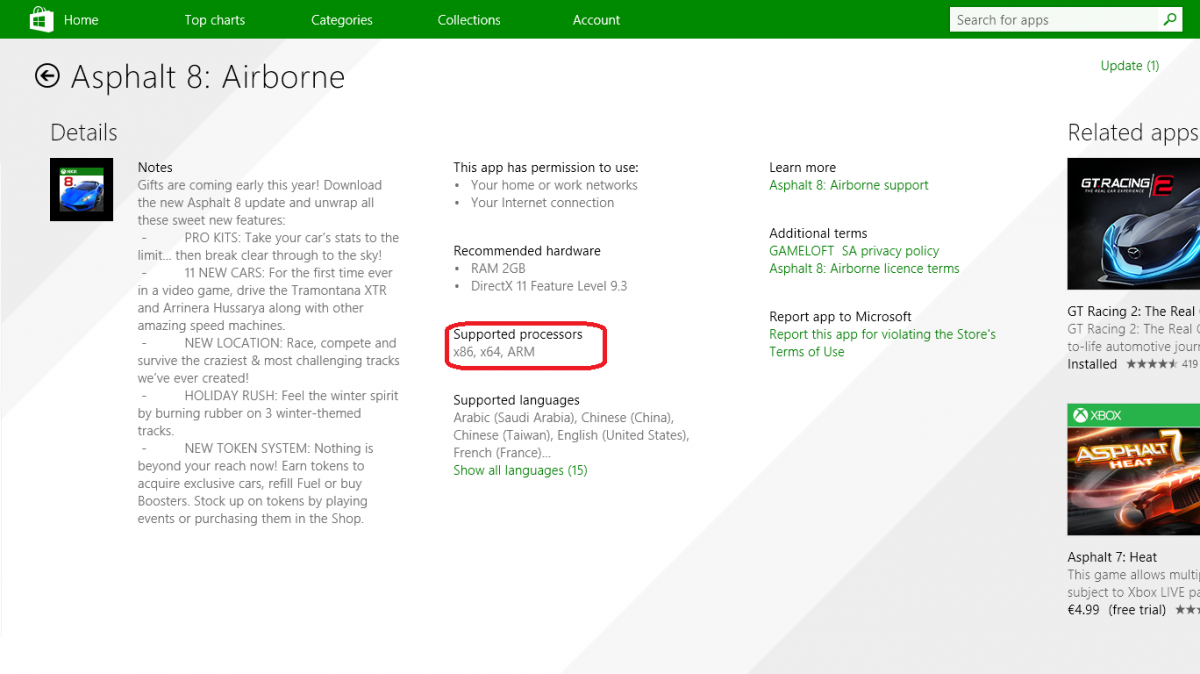This screenshot has width=1200, height=674.
Task: Click the search magnifier icon
Action: point(1169,19)
